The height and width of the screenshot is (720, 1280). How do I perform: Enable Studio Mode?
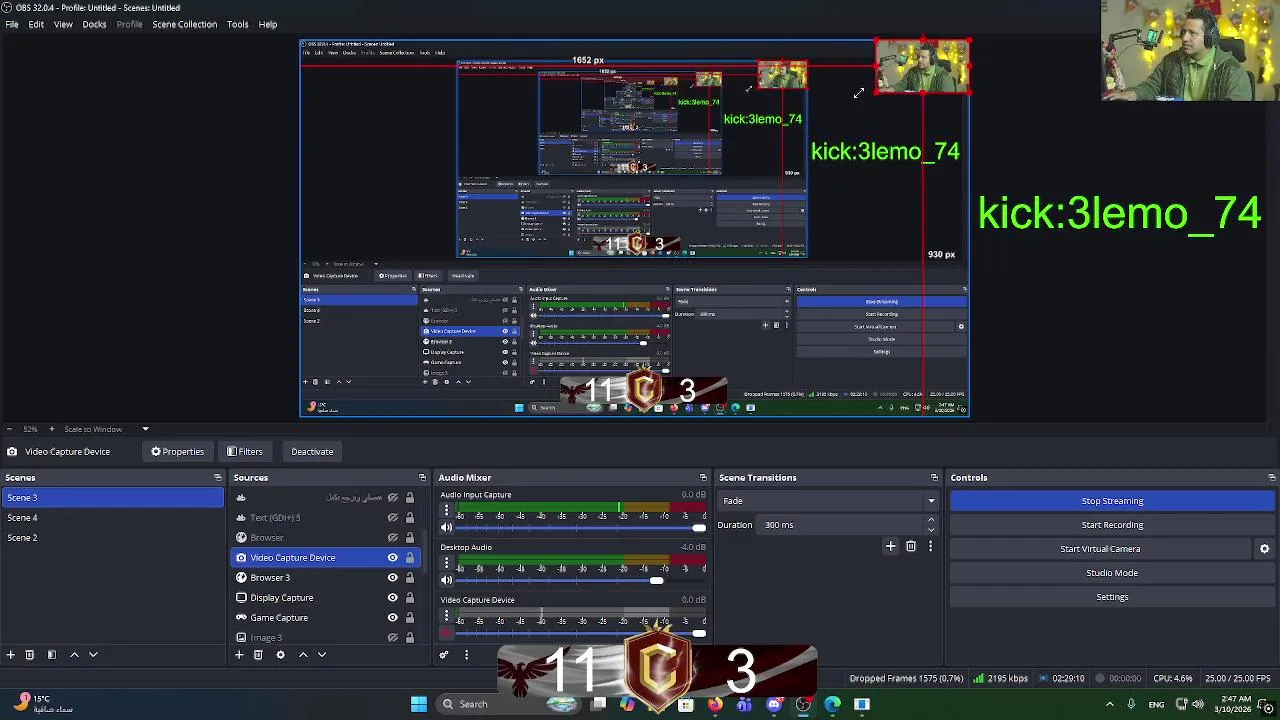click(1112, 573)
